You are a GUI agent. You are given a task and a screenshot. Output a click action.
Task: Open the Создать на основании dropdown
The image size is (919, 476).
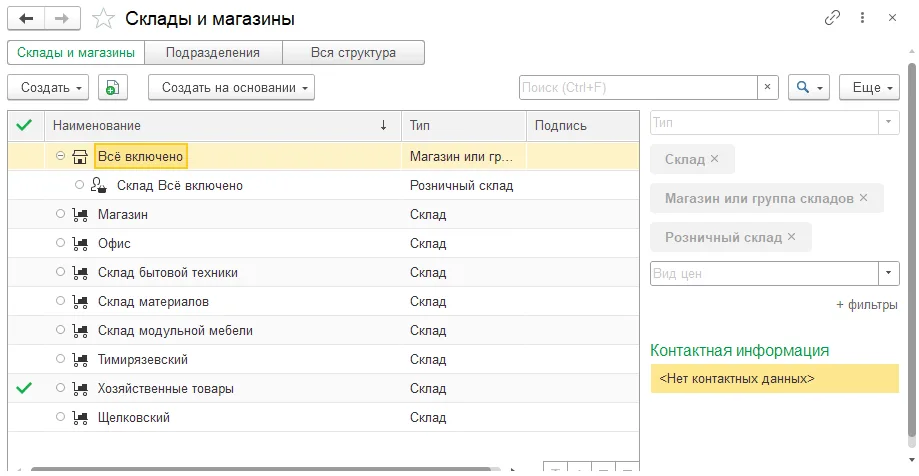(231, 87)
